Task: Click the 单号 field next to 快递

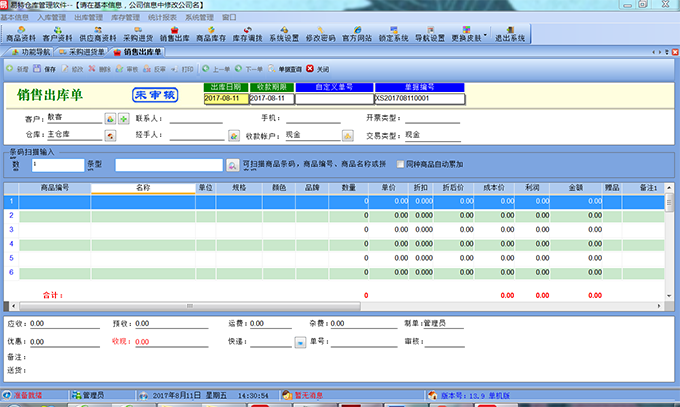Action: 364,341
